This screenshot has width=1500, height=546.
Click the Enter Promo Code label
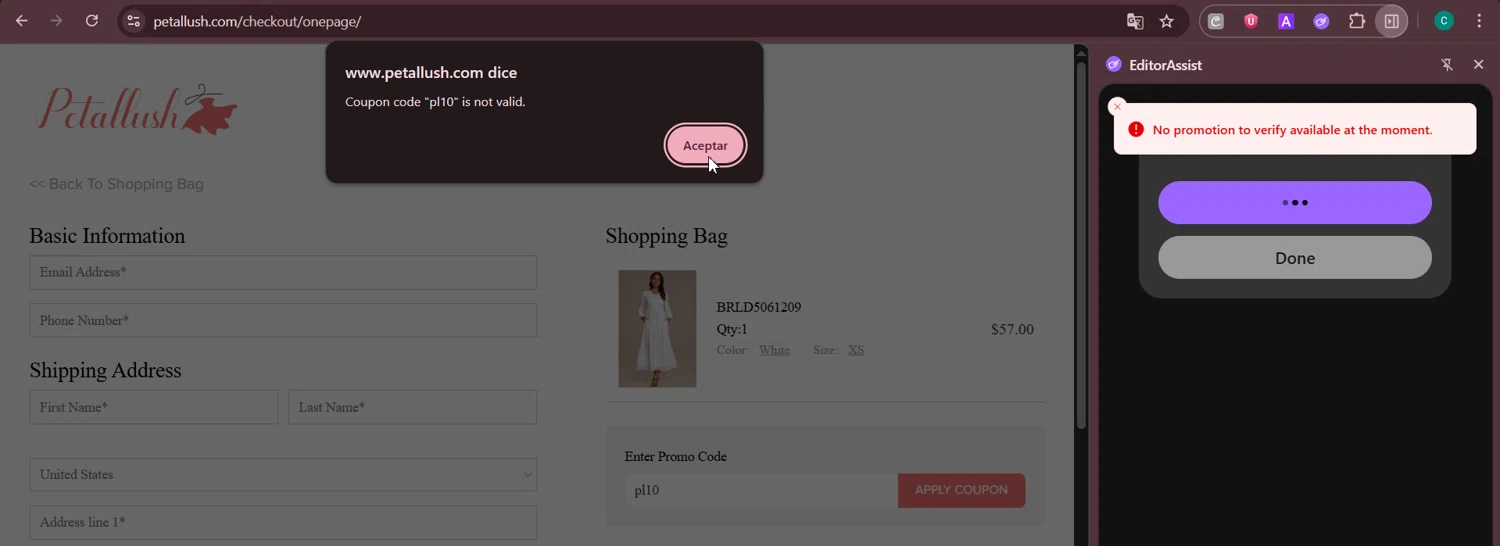point(676,457)
